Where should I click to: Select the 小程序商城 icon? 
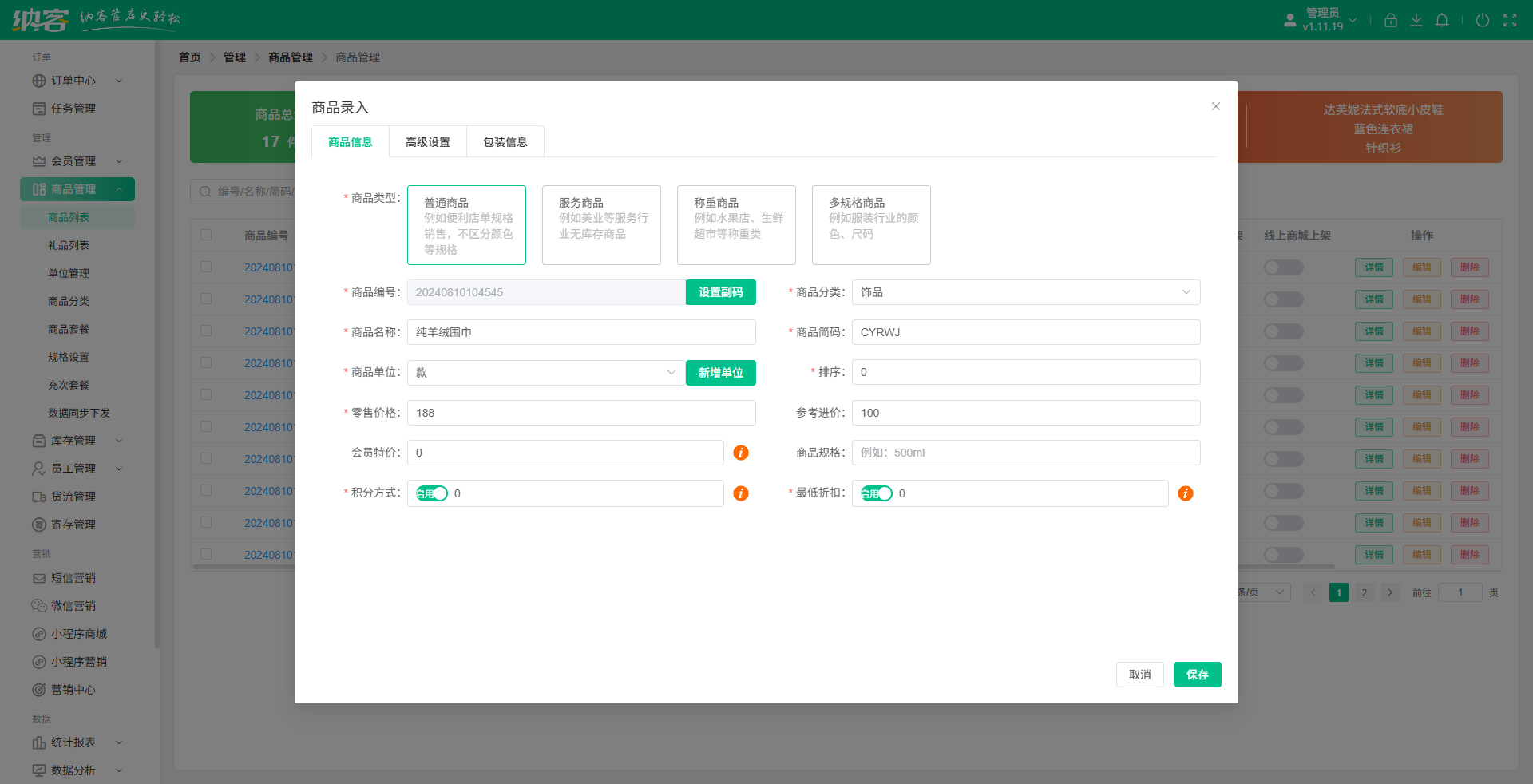(x=39, y=633)
